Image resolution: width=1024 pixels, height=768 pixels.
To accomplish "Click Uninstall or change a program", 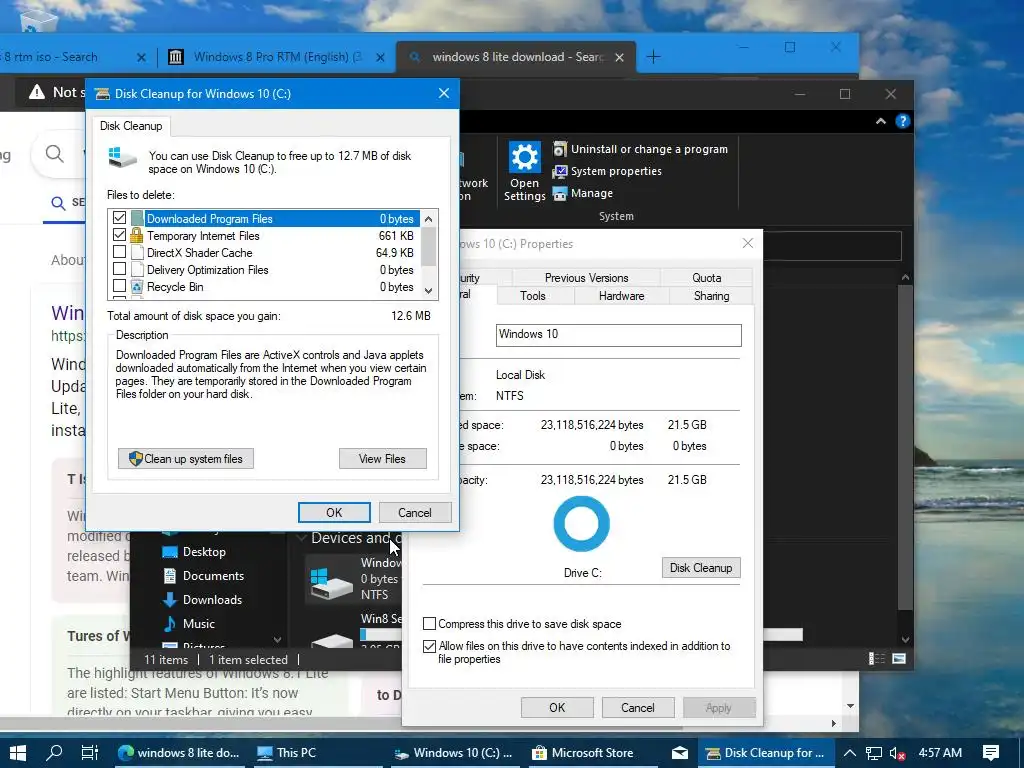I will 640,149.
